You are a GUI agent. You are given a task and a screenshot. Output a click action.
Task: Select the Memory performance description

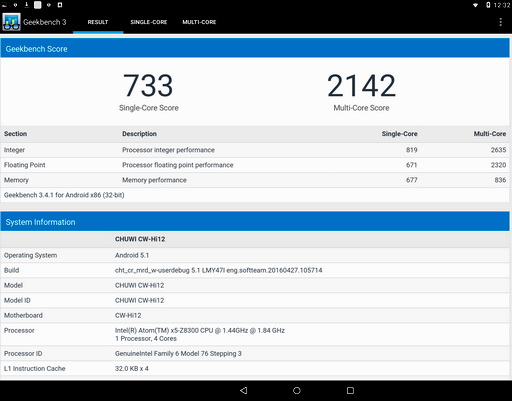pyautogui.click(x=154, y=180)
